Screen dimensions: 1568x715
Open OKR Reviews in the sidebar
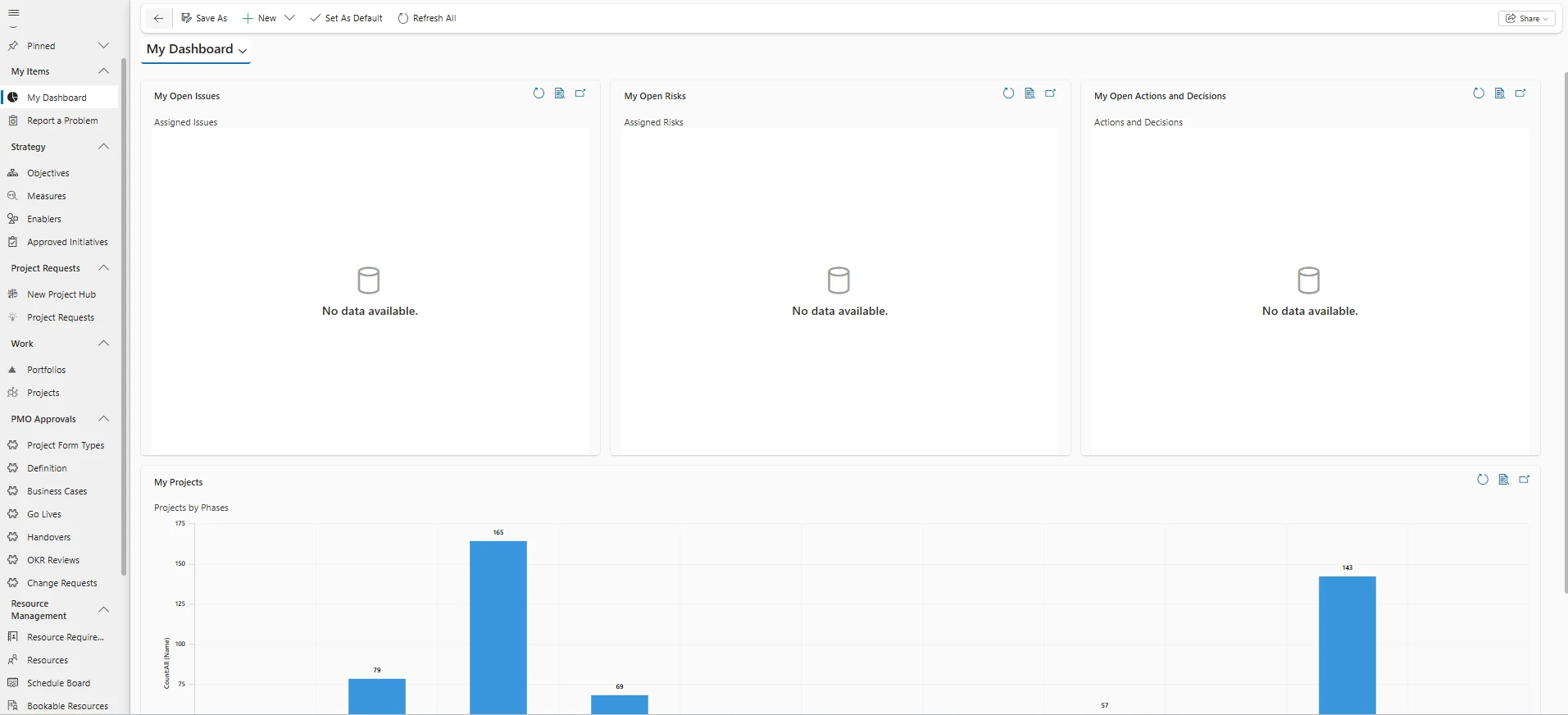point(59,560)
